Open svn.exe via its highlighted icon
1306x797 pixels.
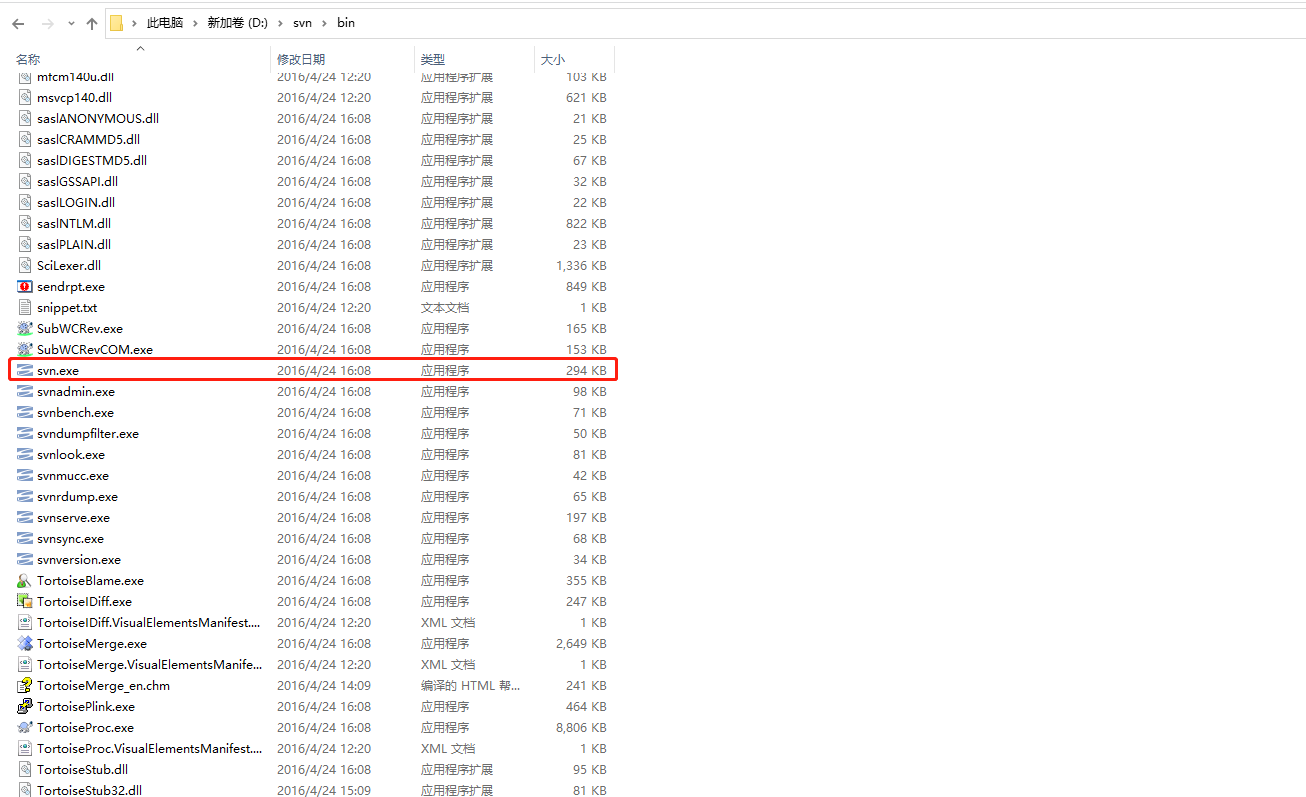click(24, 370)
